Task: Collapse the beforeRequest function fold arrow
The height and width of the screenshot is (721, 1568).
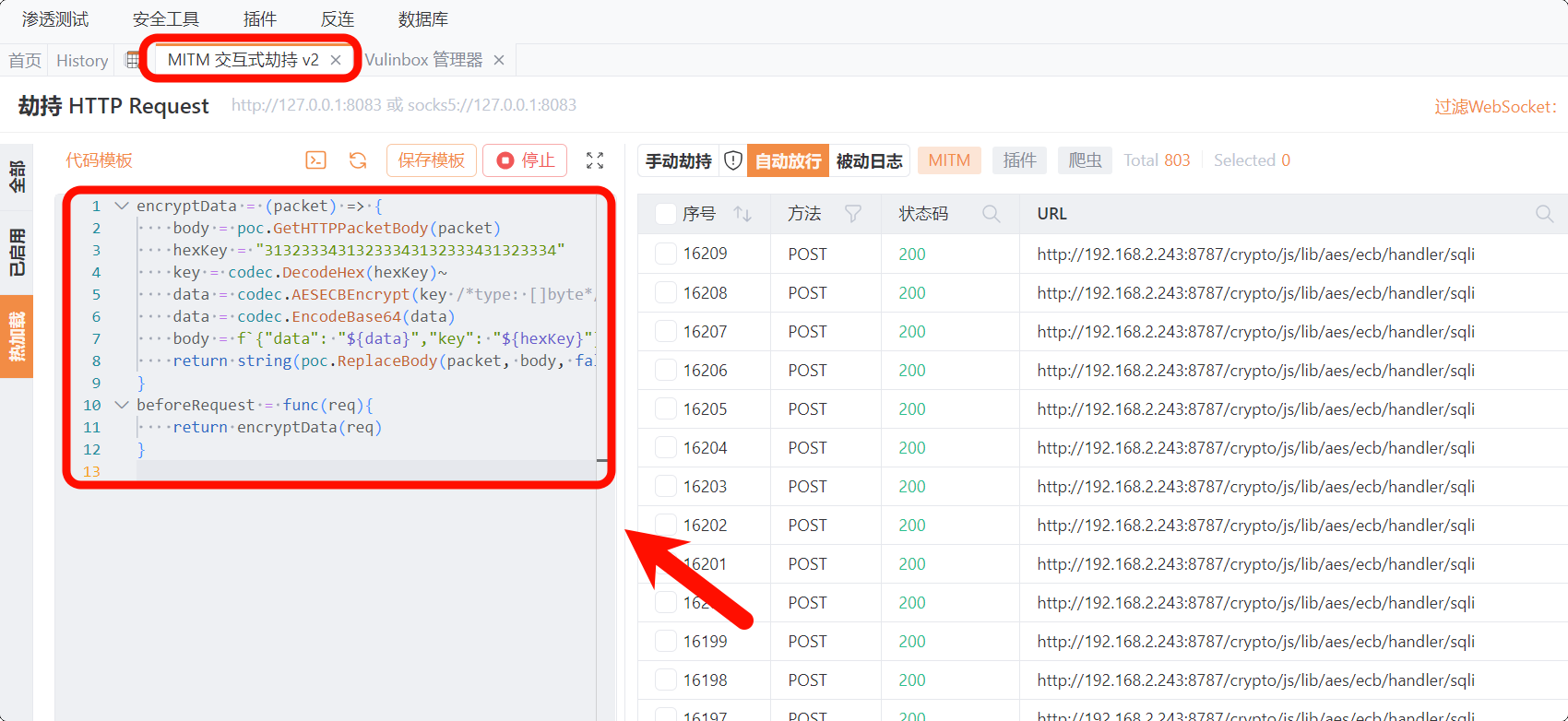Action: (121, 405)
